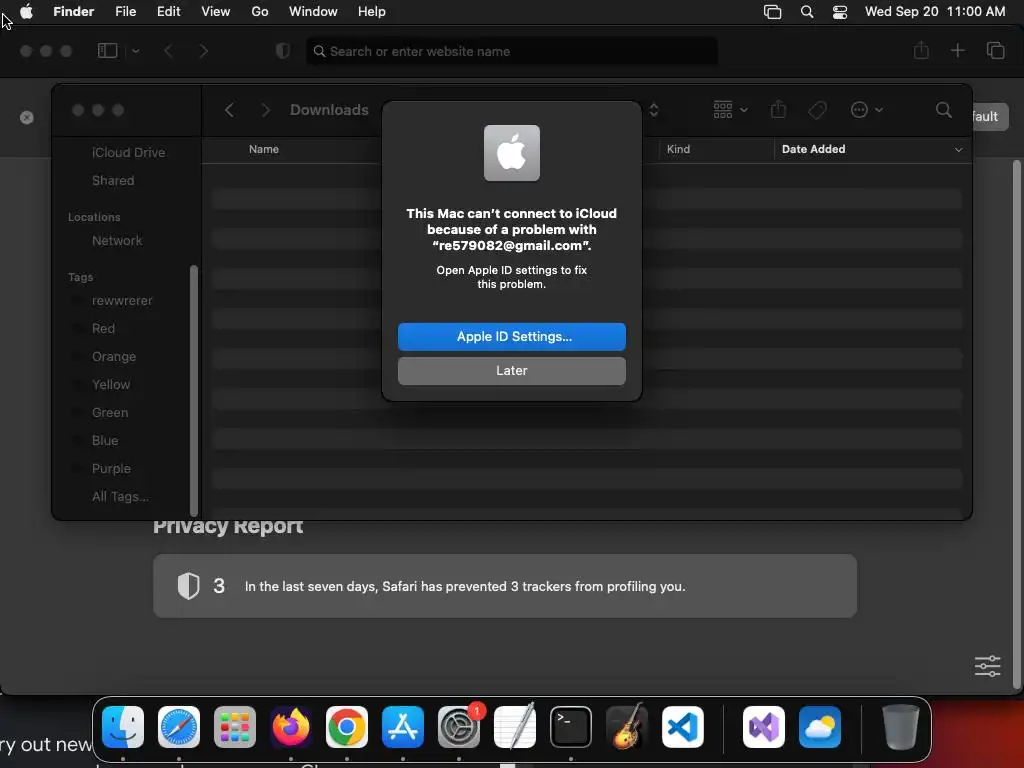Select Network in Finder sidebar
Image resolution: width=1024 pixels, height=768 pixels.
pos(117,240)
